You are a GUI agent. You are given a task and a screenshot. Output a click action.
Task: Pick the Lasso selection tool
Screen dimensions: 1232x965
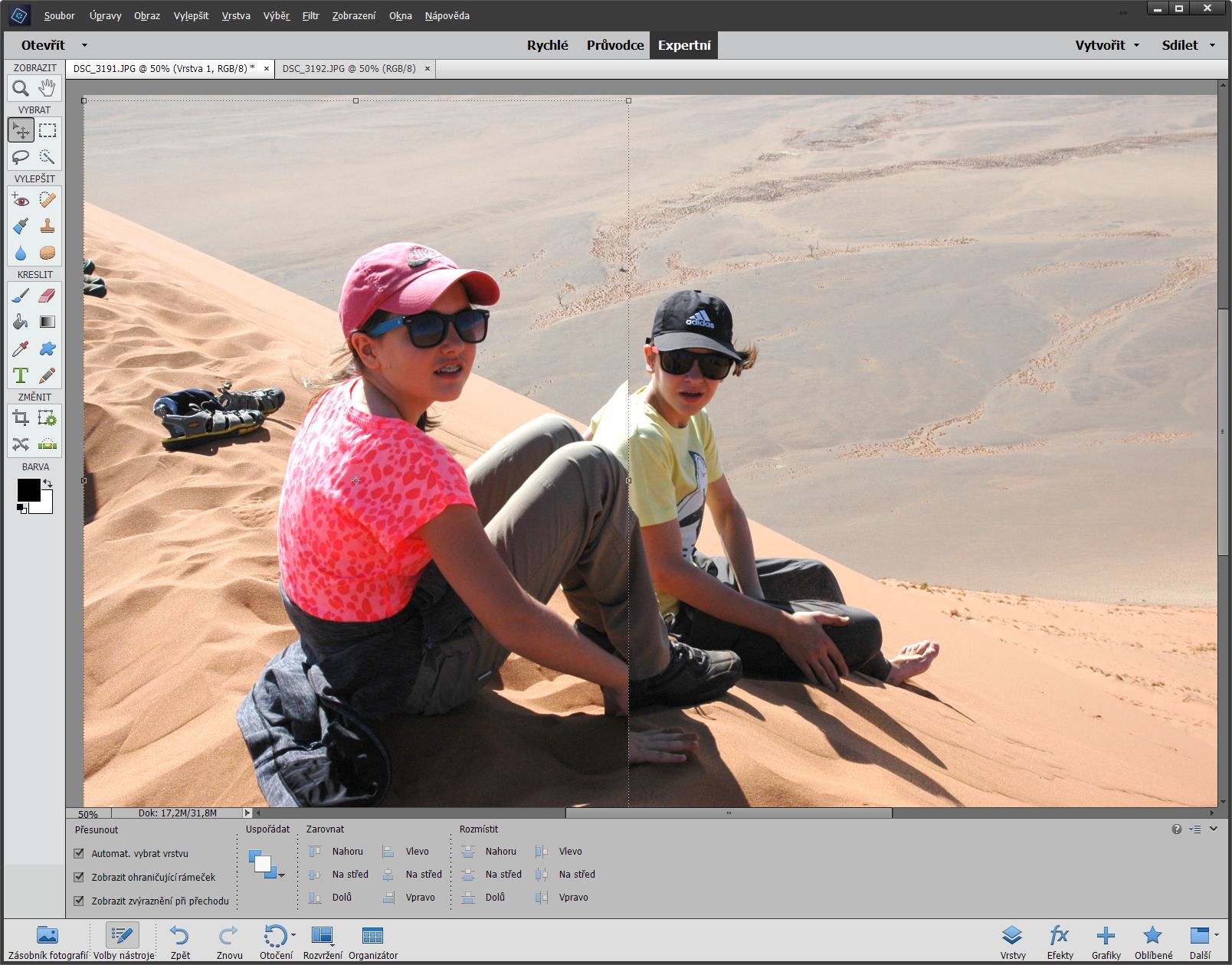21,157
